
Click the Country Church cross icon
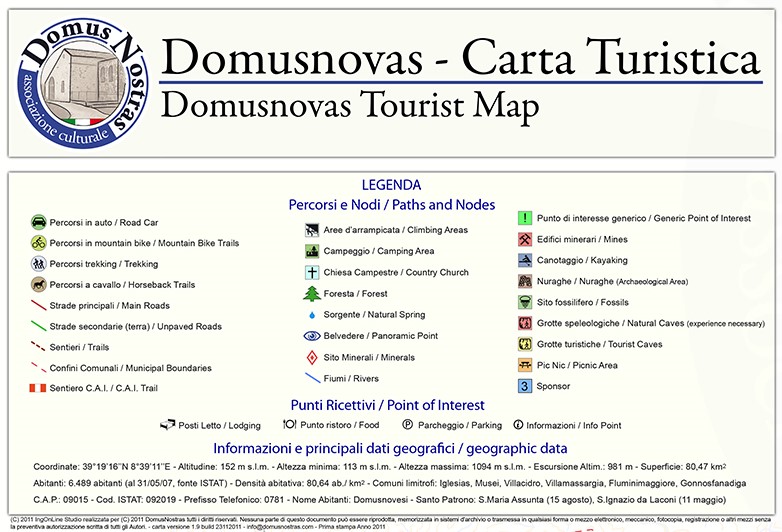coord(312,272)
